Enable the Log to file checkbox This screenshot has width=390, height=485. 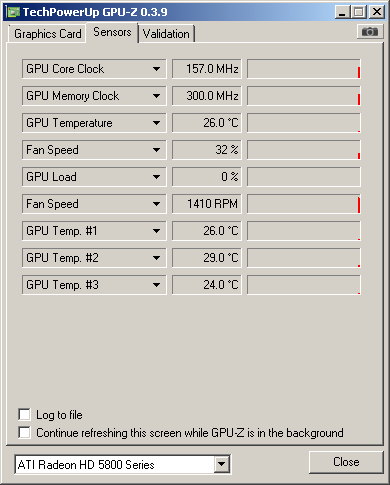coord(24,415)
